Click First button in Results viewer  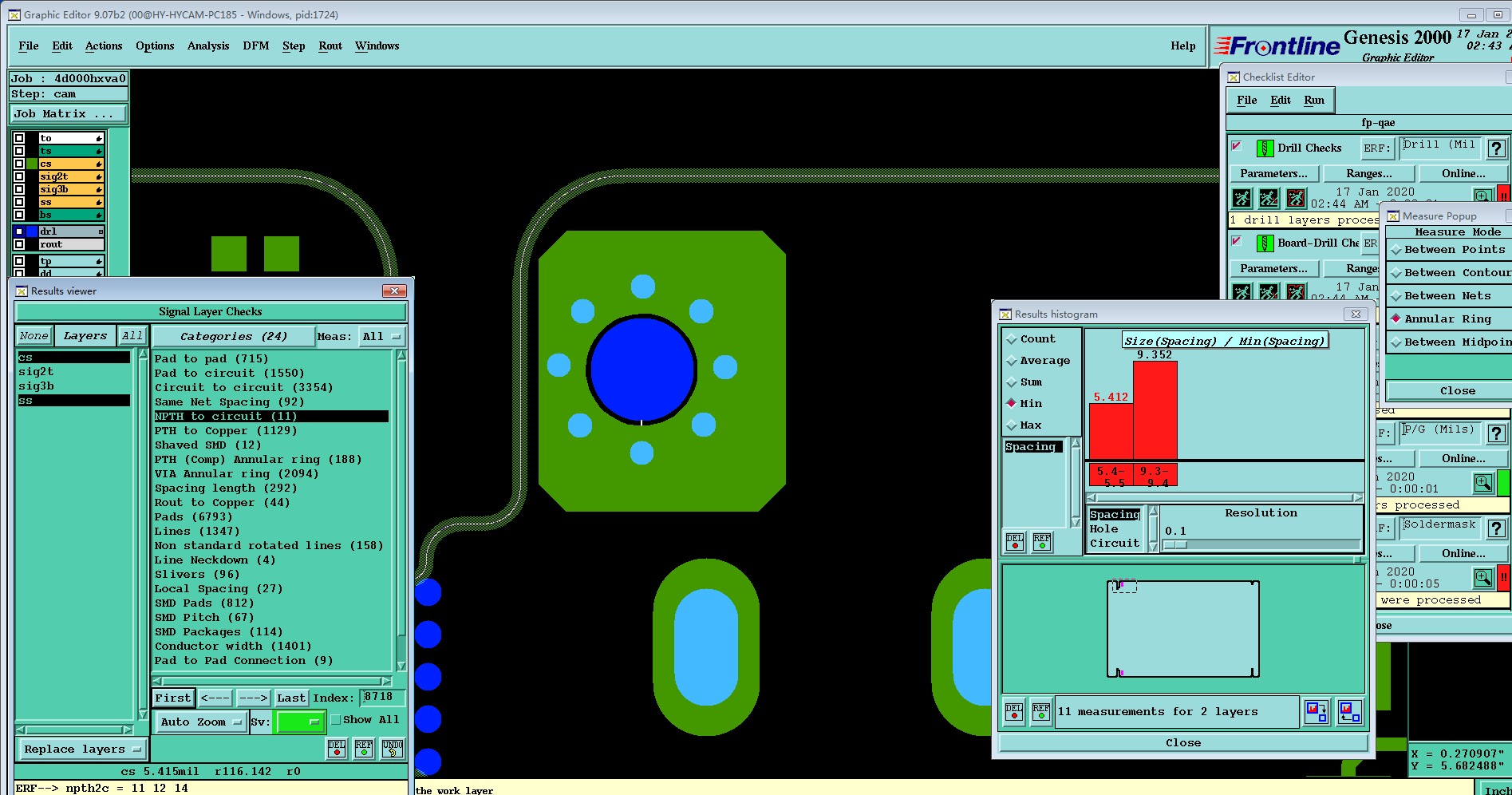(173, 698)
